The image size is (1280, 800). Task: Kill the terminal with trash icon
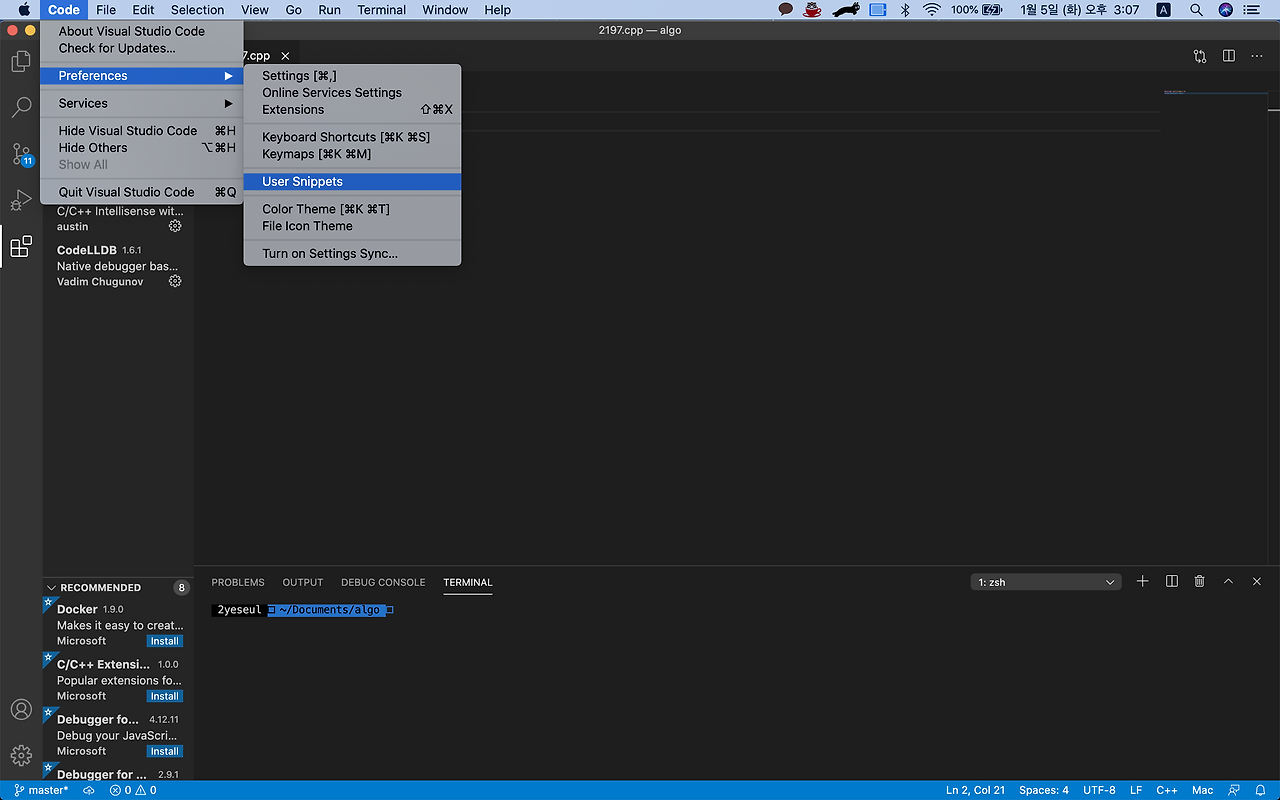tap(1200, 581)
